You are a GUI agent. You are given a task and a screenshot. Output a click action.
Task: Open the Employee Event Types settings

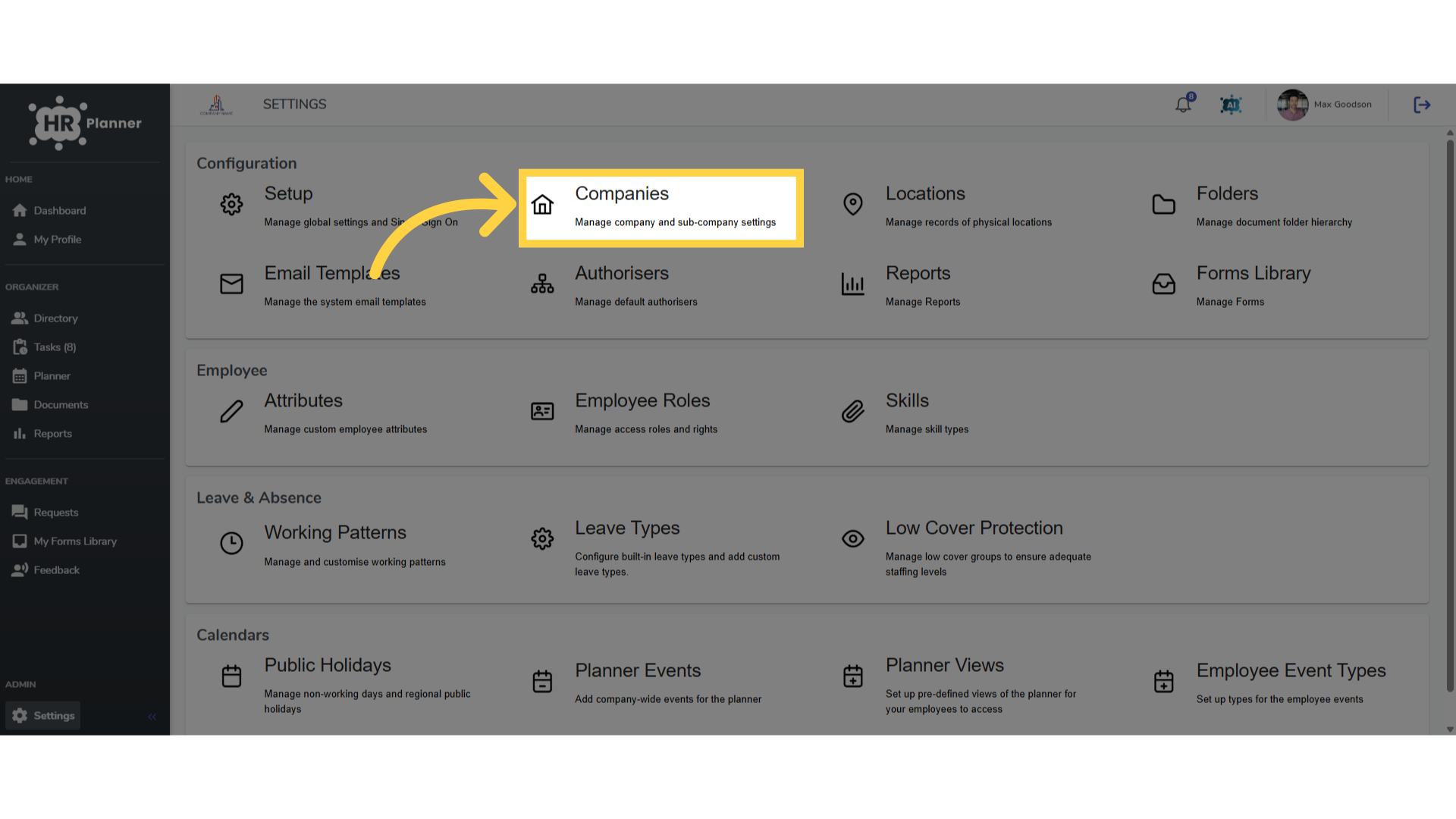[1291, 670]
